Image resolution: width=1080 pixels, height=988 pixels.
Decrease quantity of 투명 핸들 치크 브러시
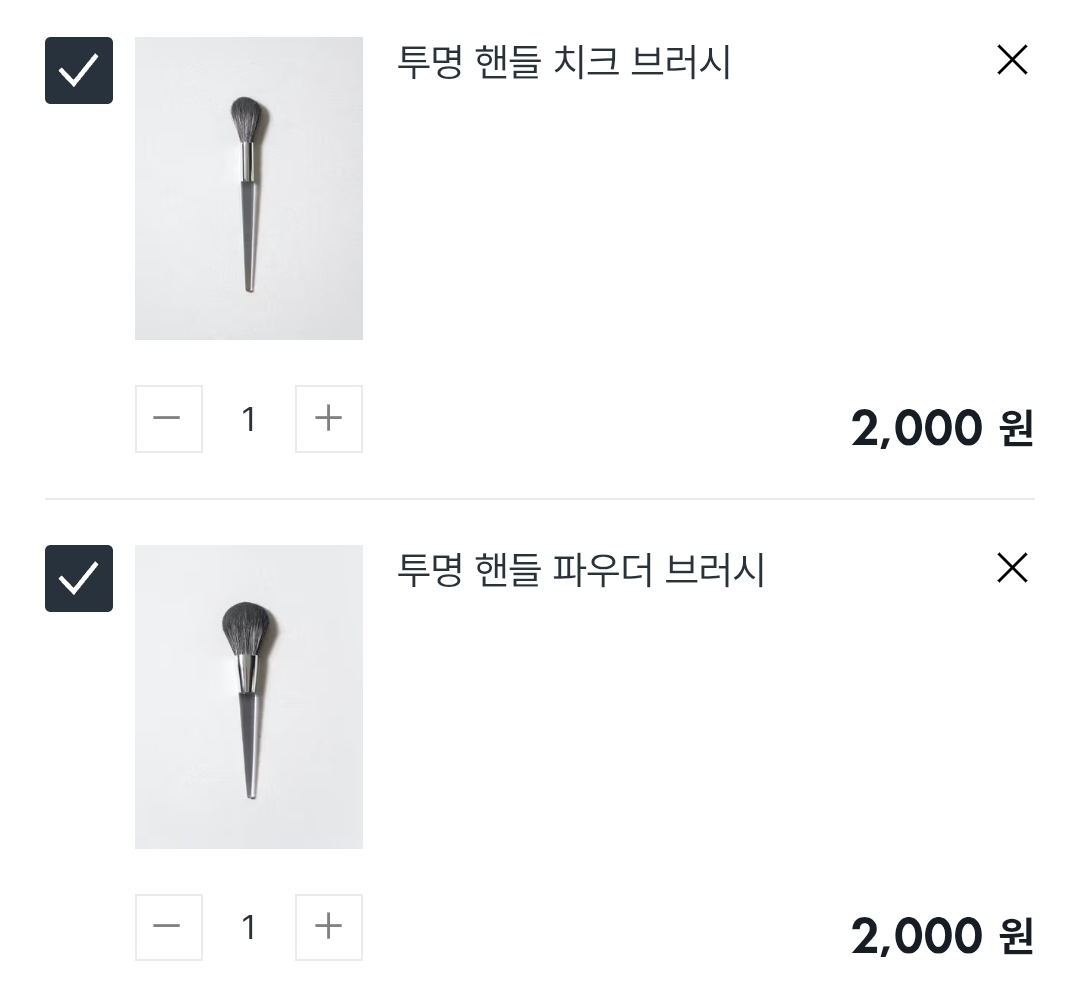168,419
